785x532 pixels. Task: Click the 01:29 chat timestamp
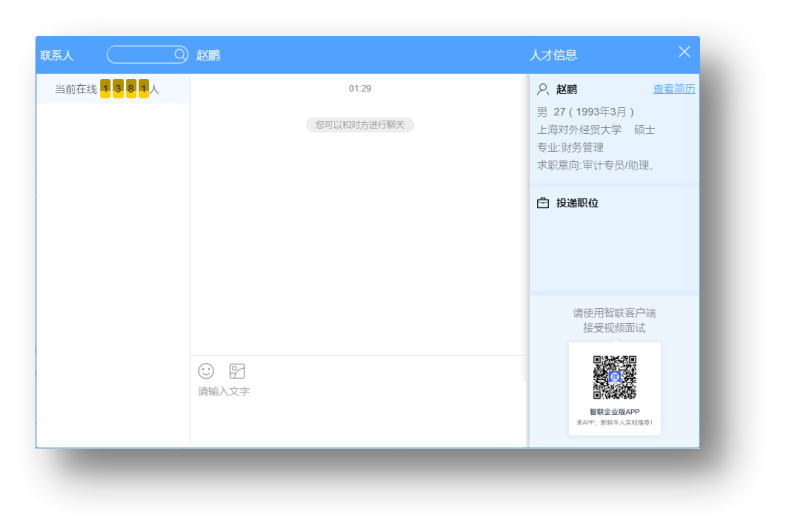point(360,89)
